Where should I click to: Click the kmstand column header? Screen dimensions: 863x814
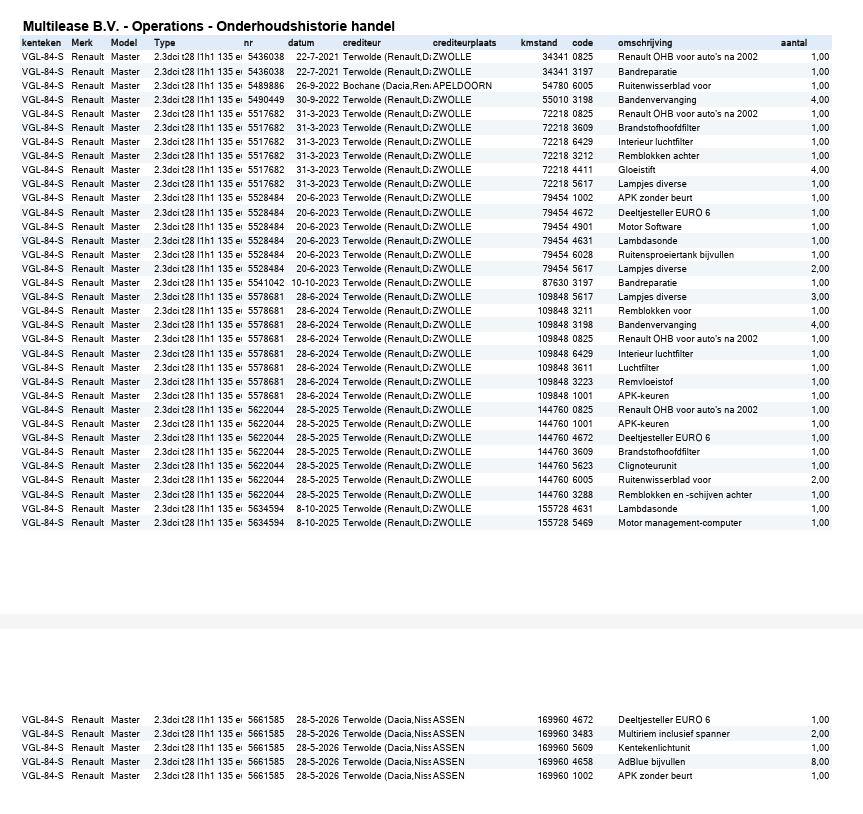(539, 42)
